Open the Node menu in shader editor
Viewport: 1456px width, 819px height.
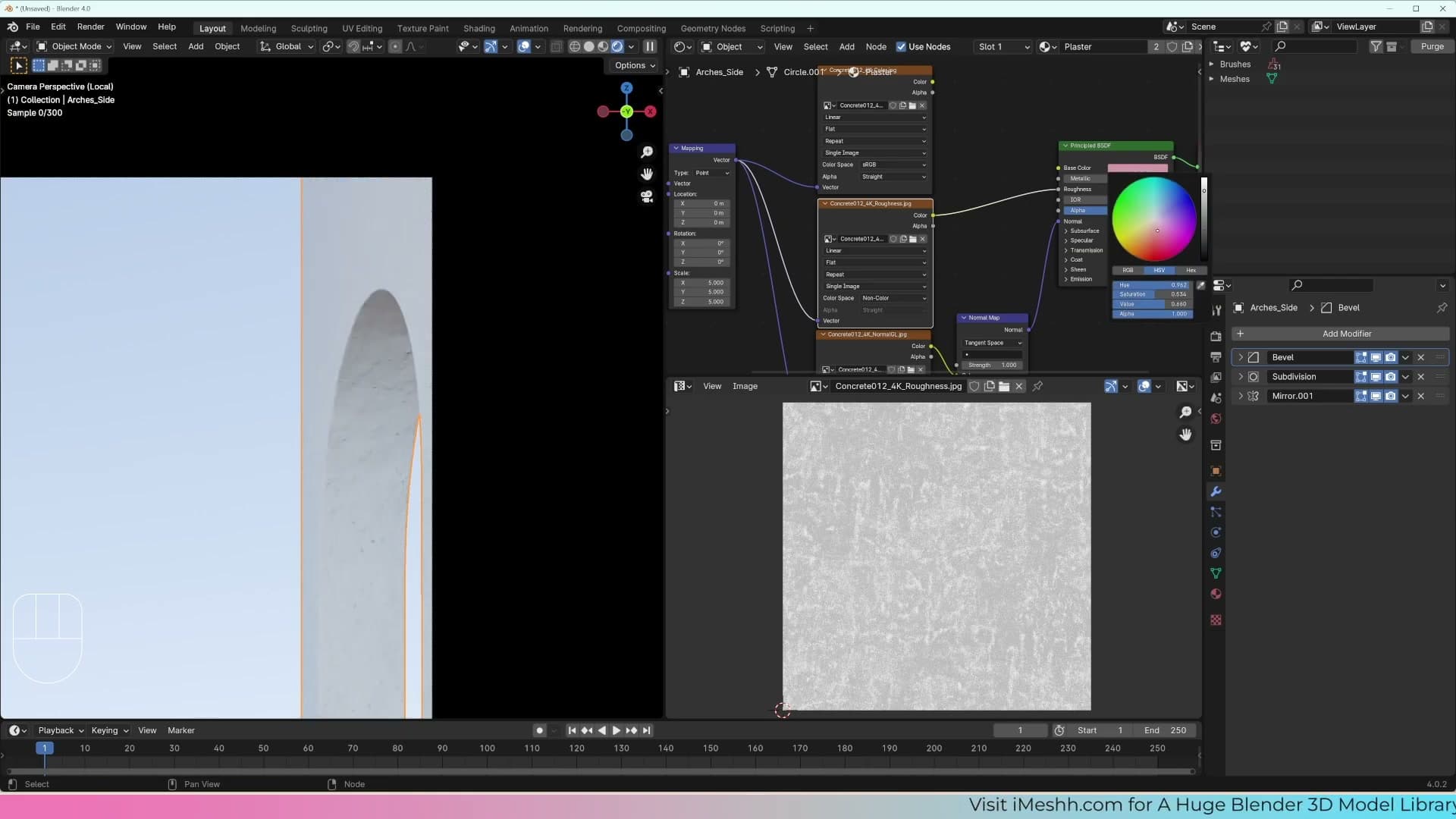pos(876,47)
